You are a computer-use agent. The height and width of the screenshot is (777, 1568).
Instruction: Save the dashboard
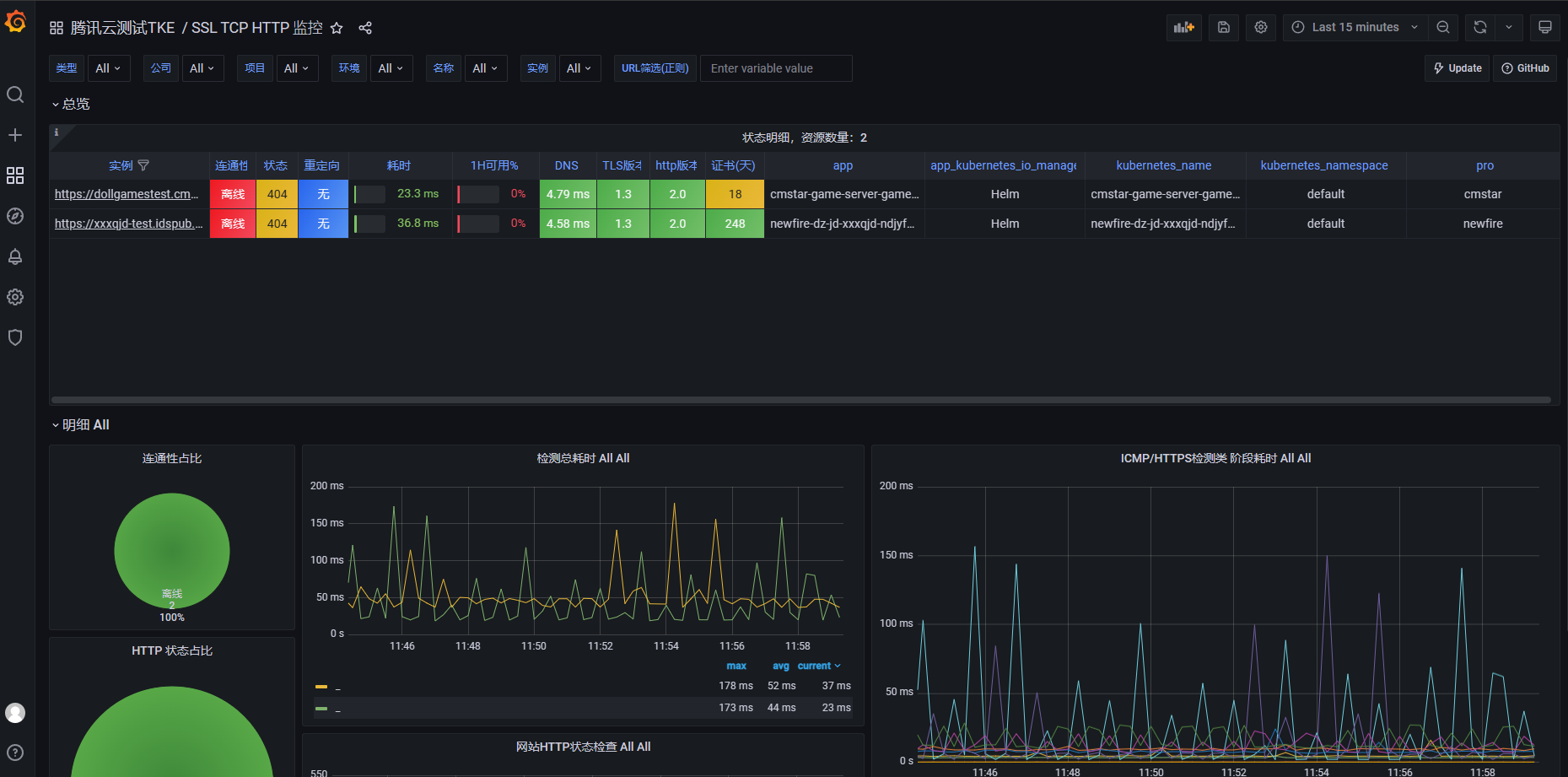pyautogui.click(x=1224, y=27)
